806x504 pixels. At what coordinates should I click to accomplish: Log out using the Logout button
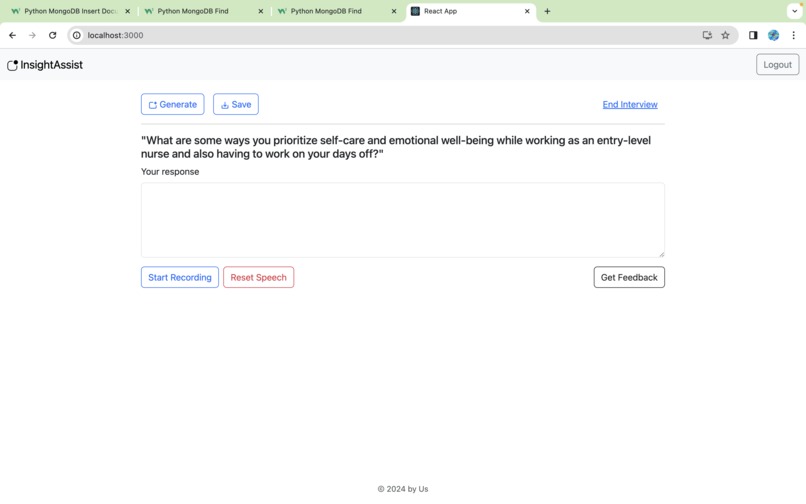pyautogui.click(x=777, y=65)
